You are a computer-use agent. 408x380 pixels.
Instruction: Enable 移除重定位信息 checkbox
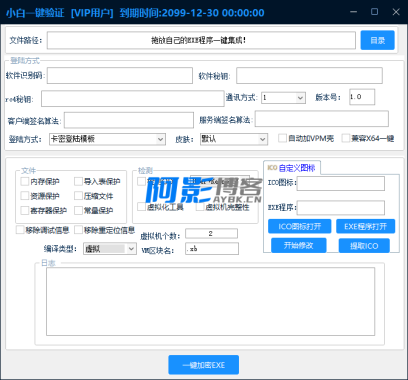[78, 230]
